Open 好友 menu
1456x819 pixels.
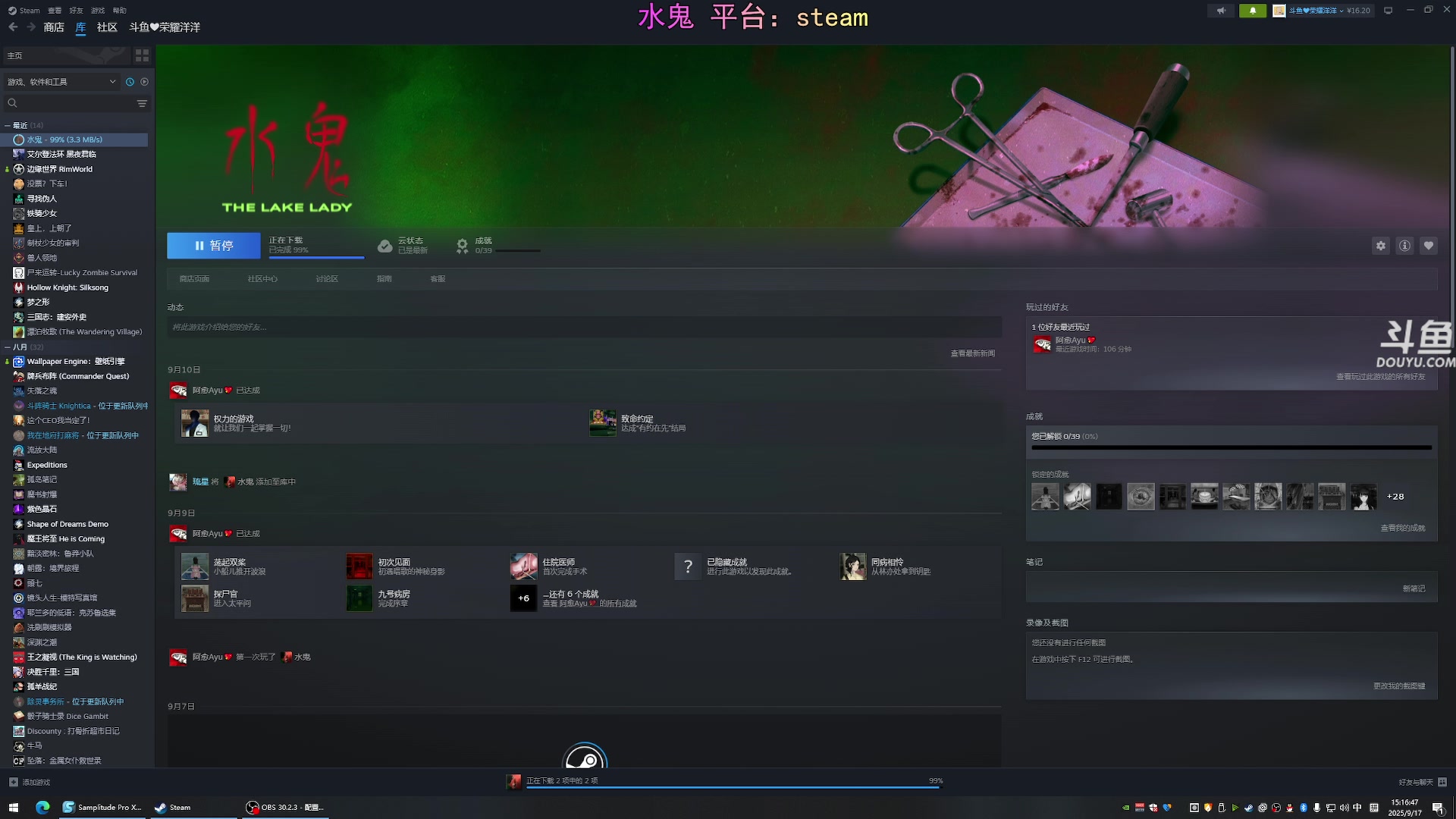pyautogui.click(x=76, y=11)
